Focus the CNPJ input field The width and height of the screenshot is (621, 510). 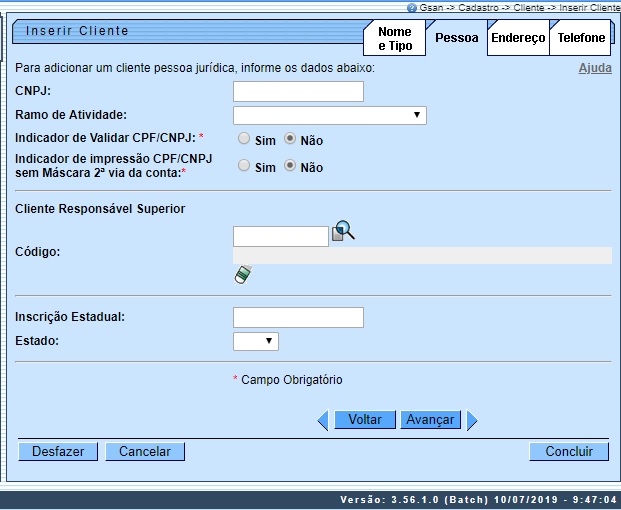pyautogui.click(x=298, y=92)
